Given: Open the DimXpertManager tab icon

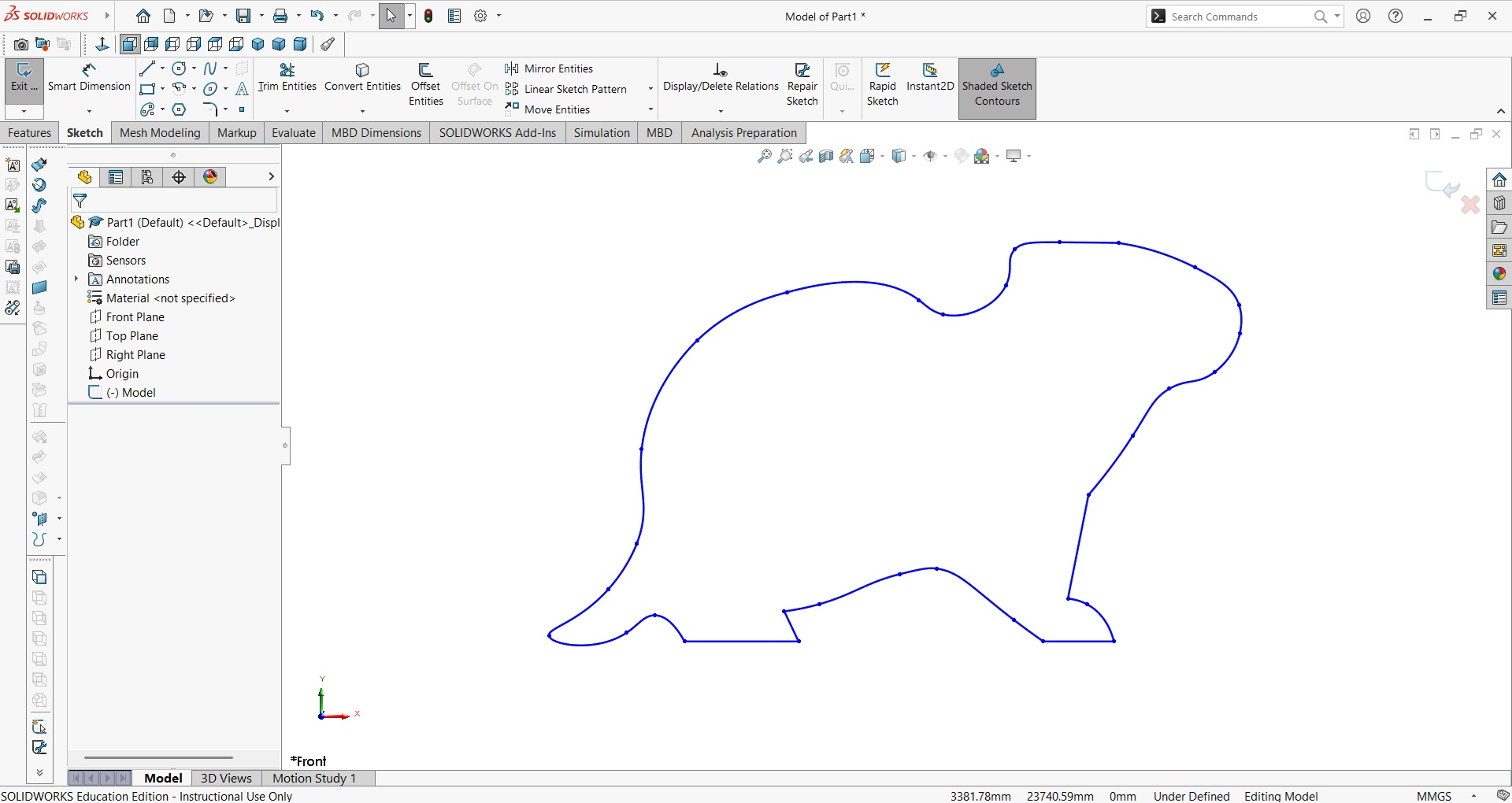Looking at the screenshot, I should click(x=179, y=177).
